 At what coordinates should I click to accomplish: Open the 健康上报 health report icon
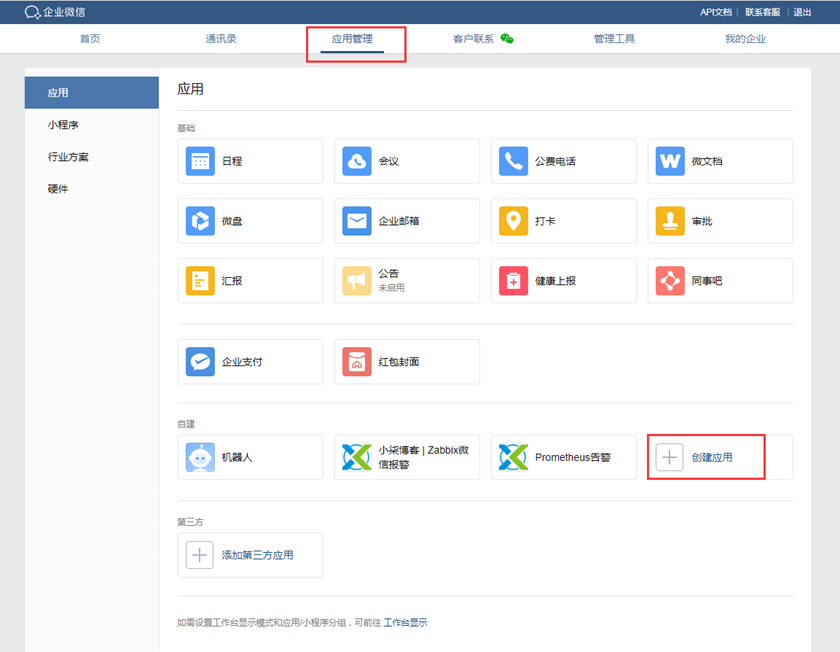[514, 281]
